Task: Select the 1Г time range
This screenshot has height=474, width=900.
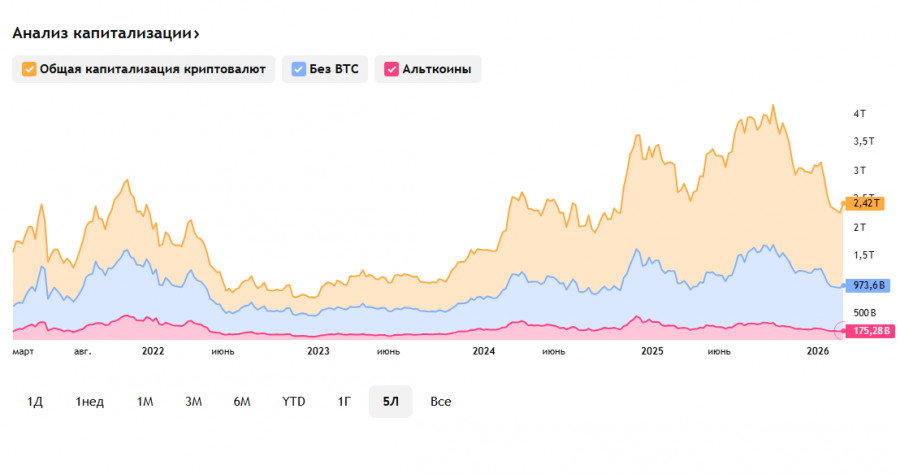Action: pyautogui.click(x=343, y=401)
